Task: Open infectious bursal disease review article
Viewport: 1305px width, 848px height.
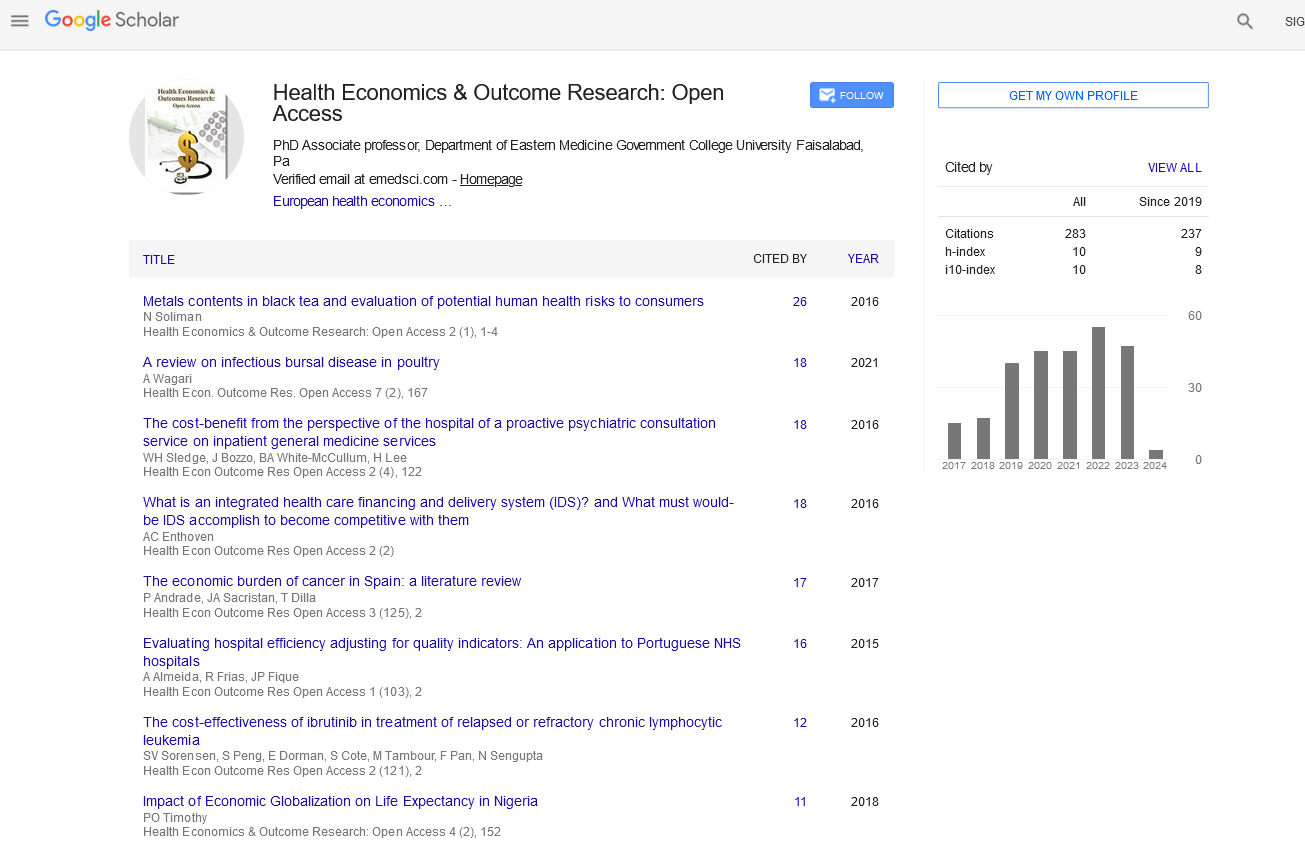Action: click(291, 362)
